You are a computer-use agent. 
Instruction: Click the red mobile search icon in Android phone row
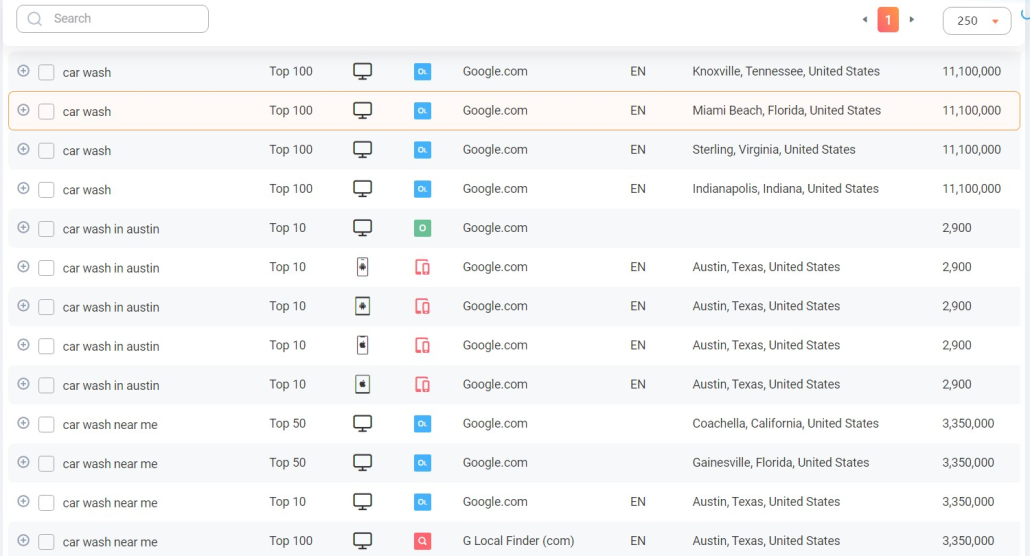422,267
